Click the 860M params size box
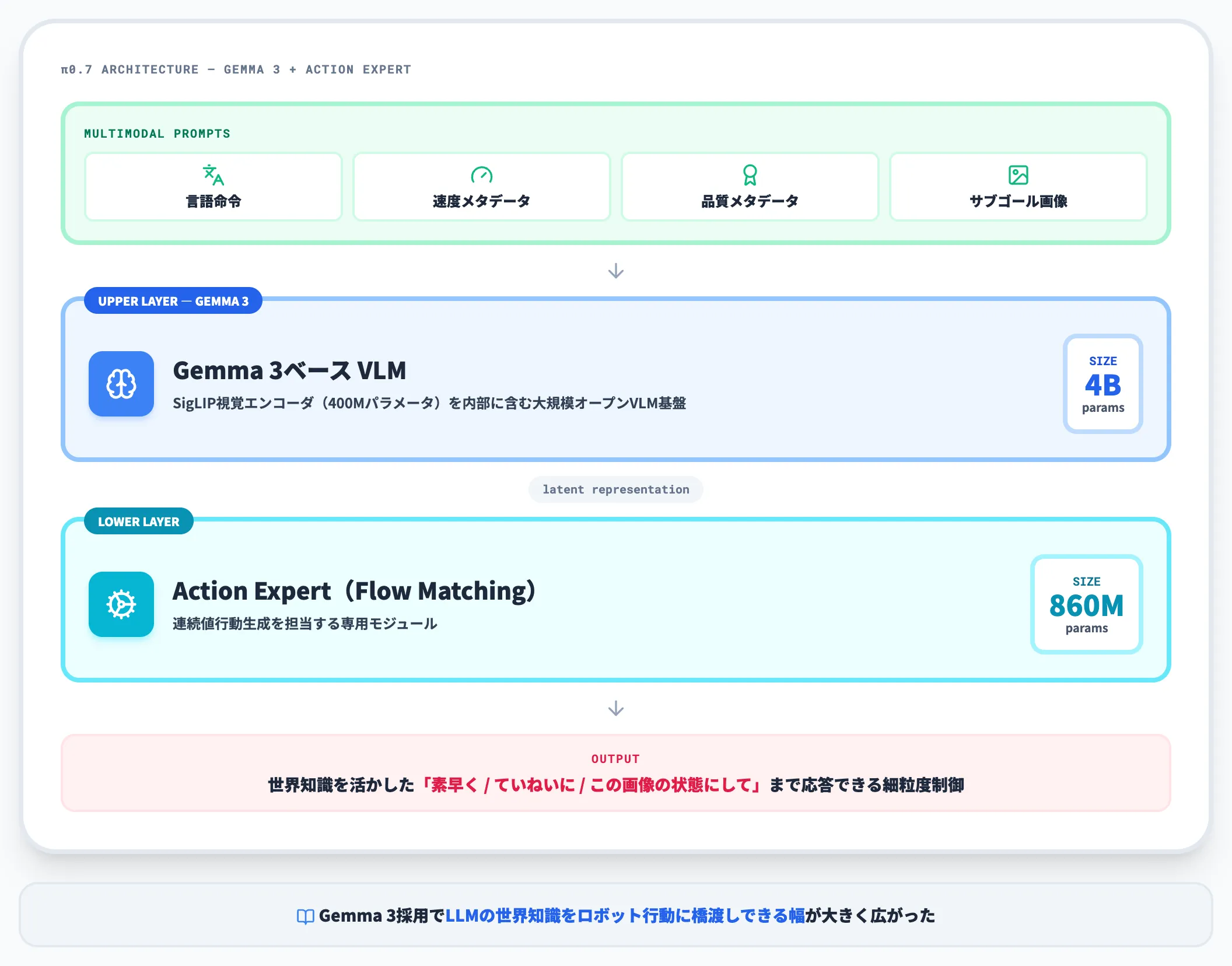The width and height of the screenshot is (1232, 966). 1087,604
